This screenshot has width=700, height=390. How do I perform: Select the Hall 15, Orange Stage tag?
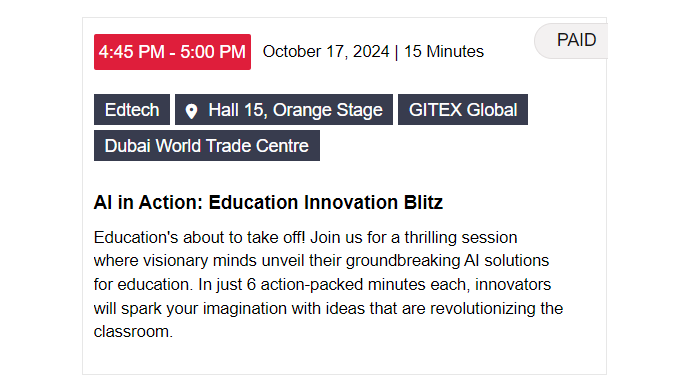[284, 110]
